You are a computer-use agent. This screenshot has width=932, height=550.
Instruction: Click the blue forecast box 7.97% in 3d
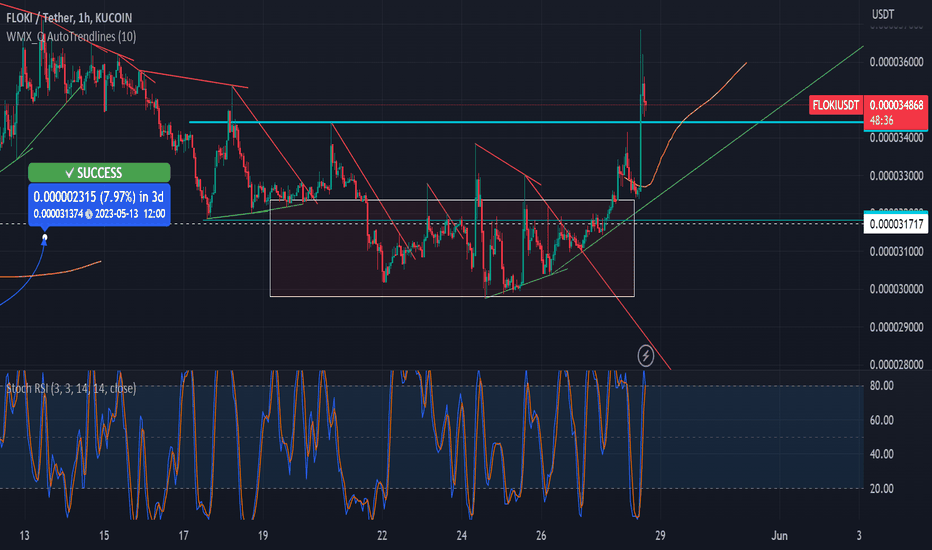coord(99,204)
